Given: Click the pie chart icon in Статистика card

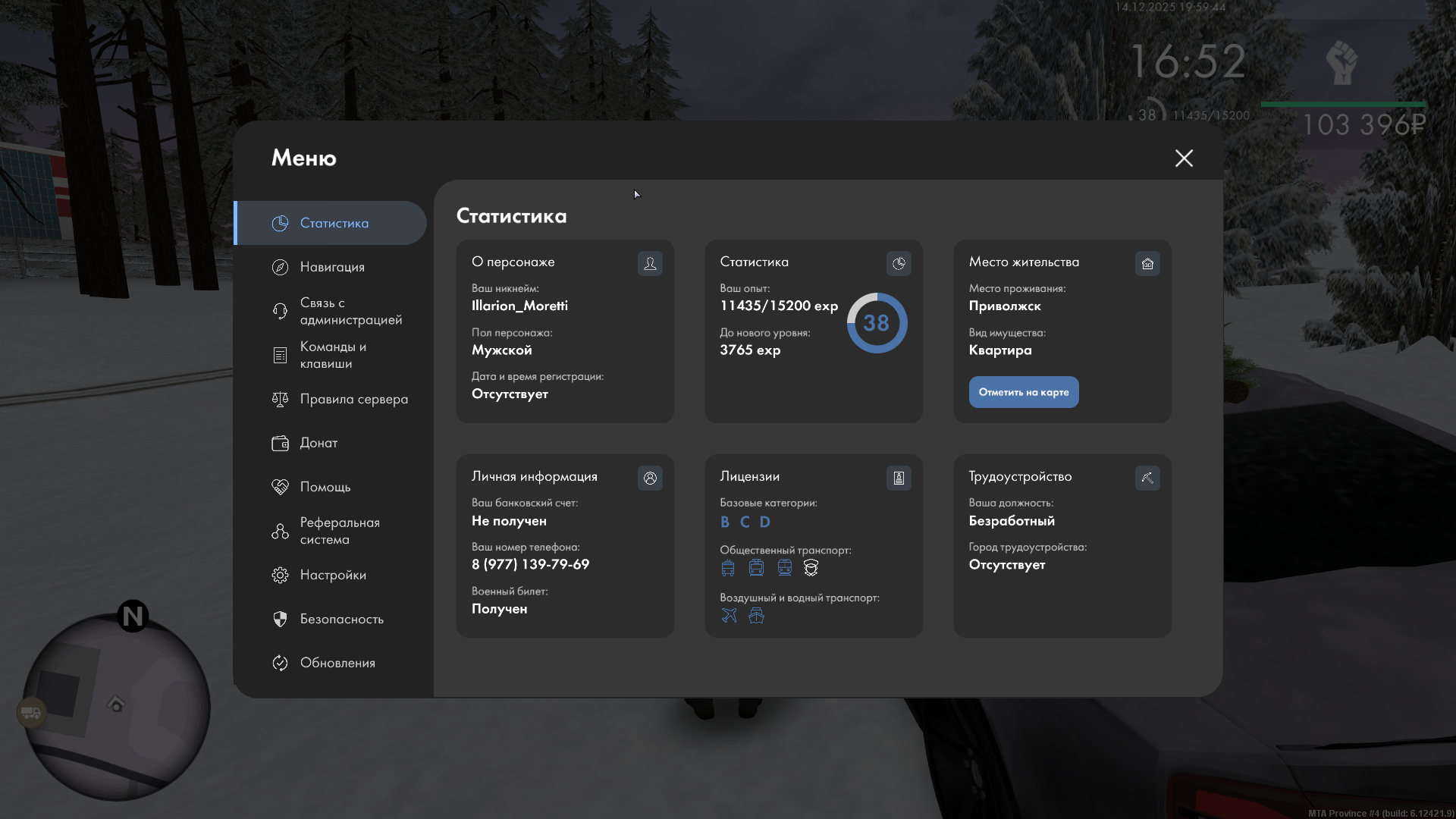Looking at the screenshot, I should (x=899, y=263).
